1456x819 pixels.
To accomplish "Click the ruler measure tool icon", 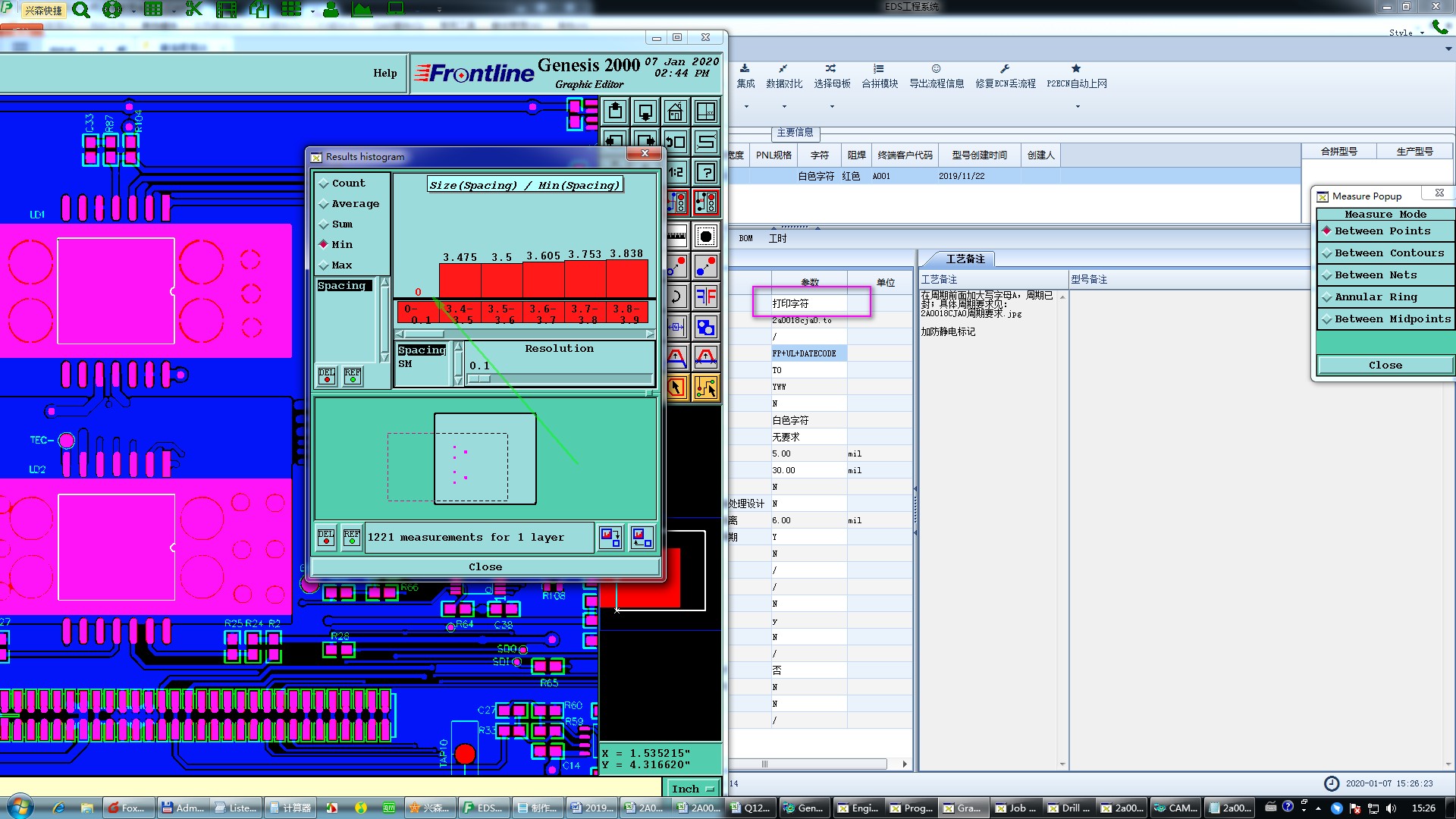I will [x=676, y=236].
